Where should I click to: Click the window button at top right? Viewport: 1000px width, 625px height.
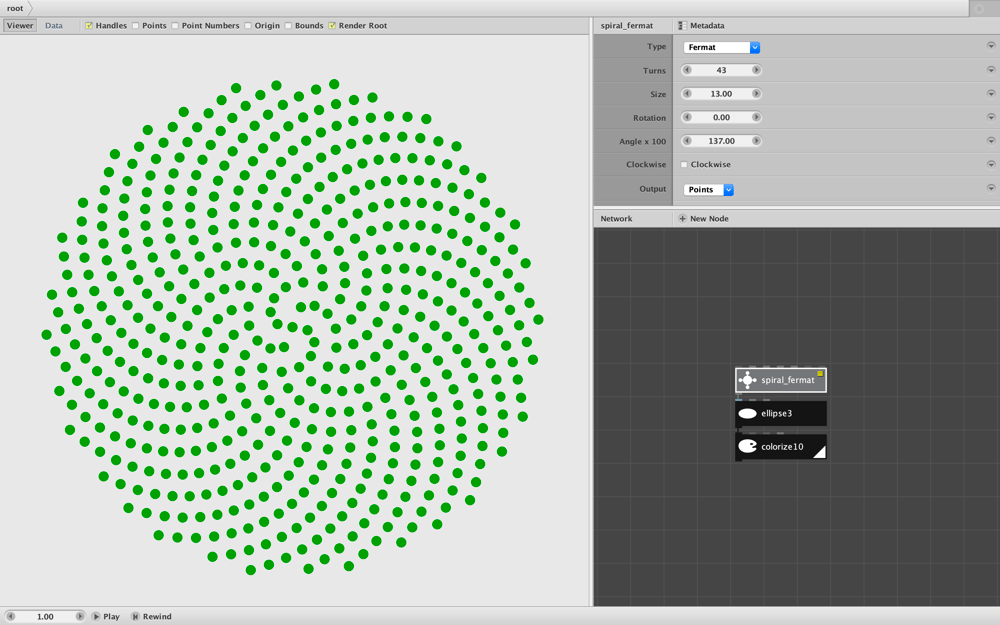point(979,8)
